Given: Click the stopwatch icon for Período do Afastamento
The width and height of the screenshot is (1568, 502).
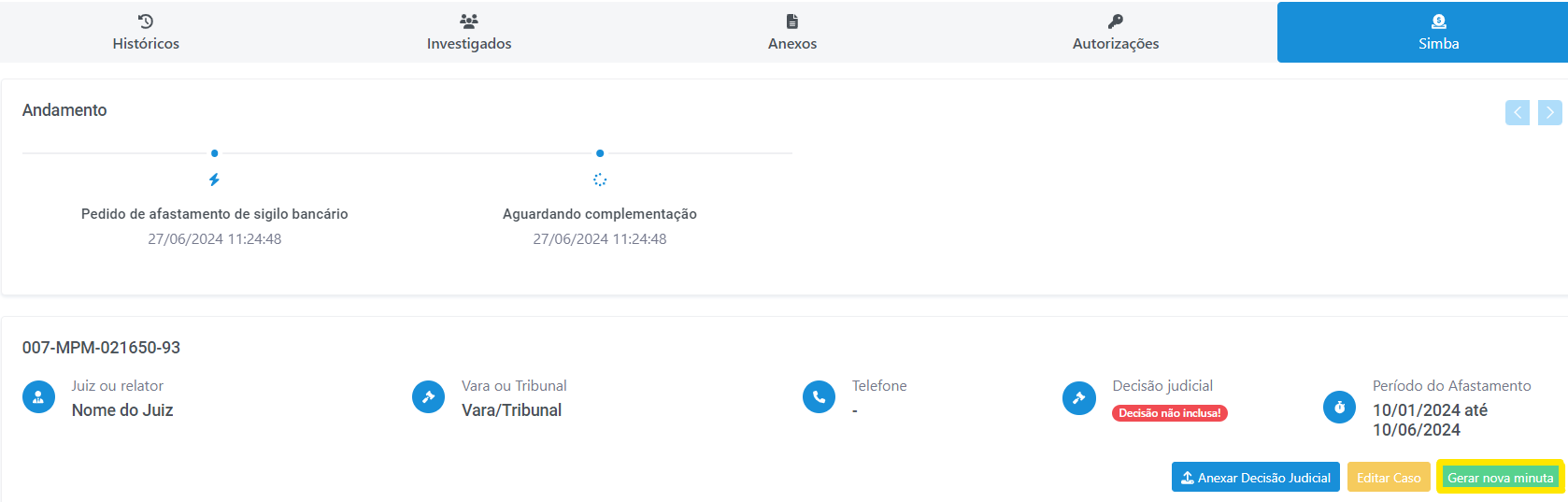Looking at the screenshot, I should [x=1339, y=407].
